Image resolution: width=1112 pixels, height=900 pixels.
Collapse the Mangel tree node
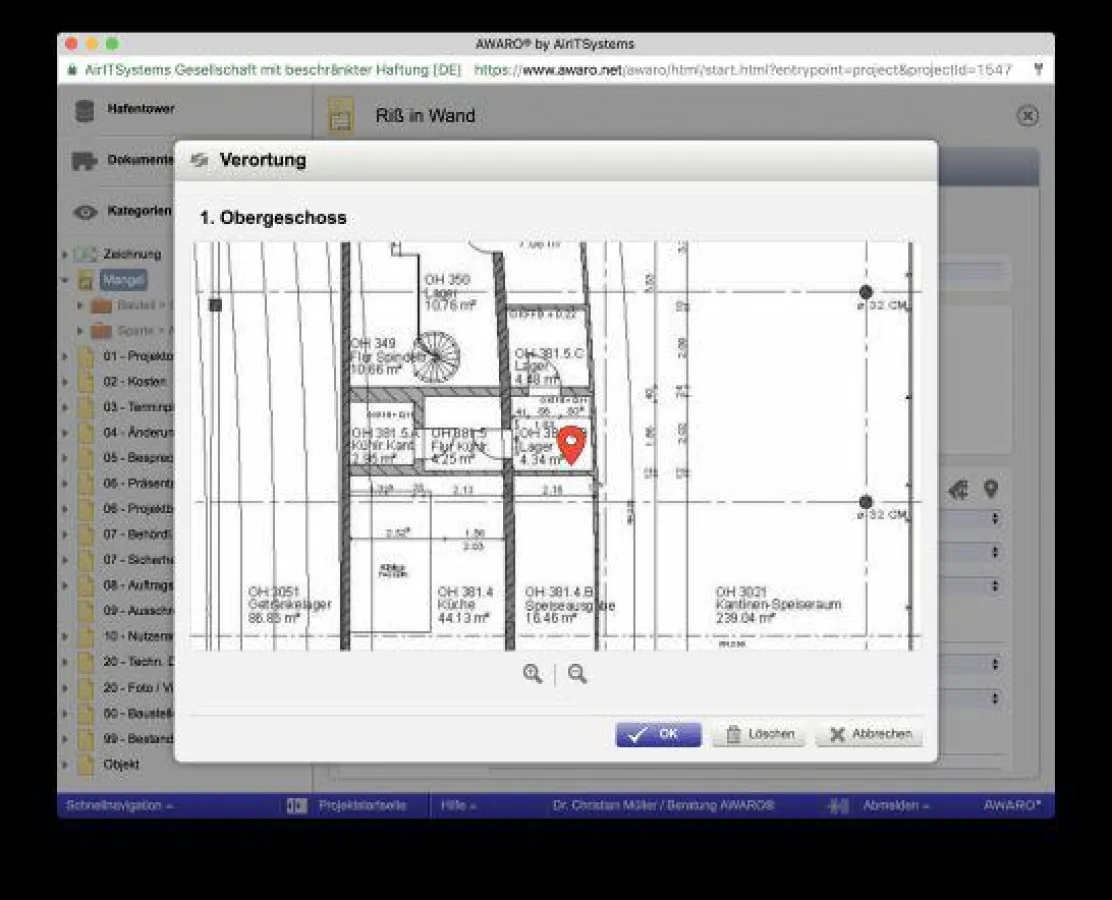point(65,281)
